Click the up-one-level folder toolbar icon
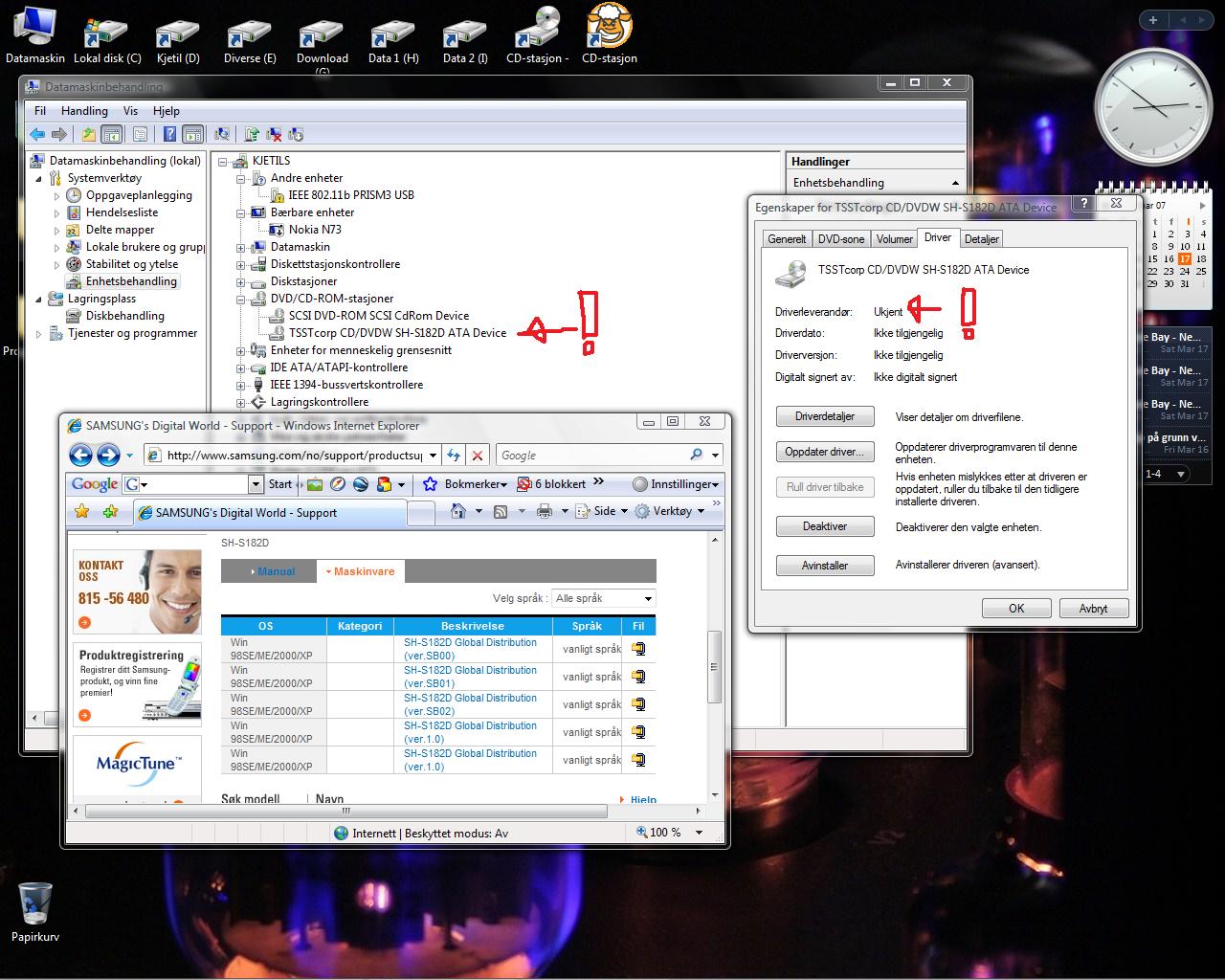 point(89,135)
